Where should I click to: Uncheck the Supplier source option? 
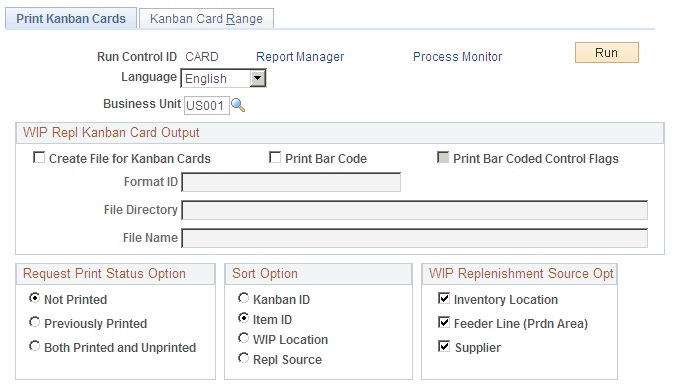coord(444,346)
